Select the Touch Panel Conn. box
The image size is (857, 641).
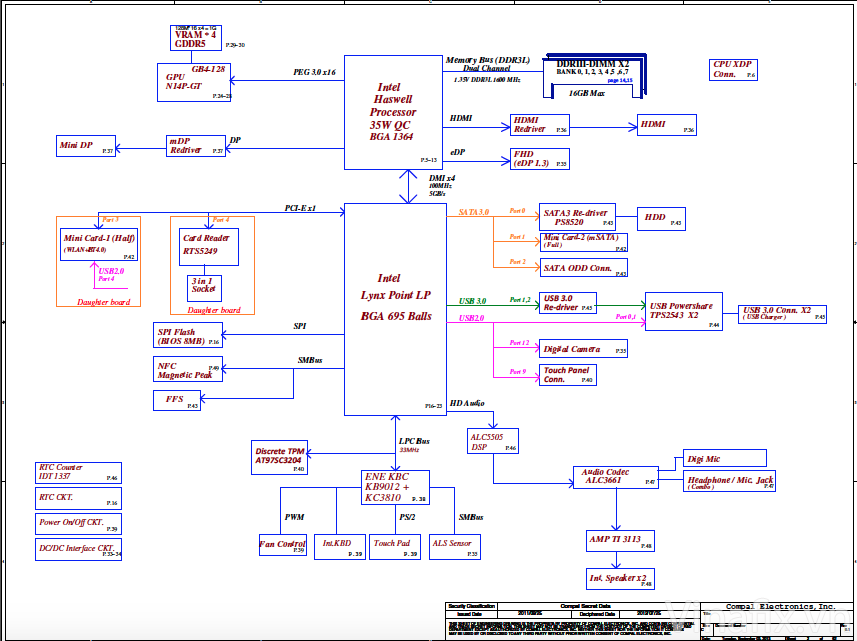tap(568, 375)
